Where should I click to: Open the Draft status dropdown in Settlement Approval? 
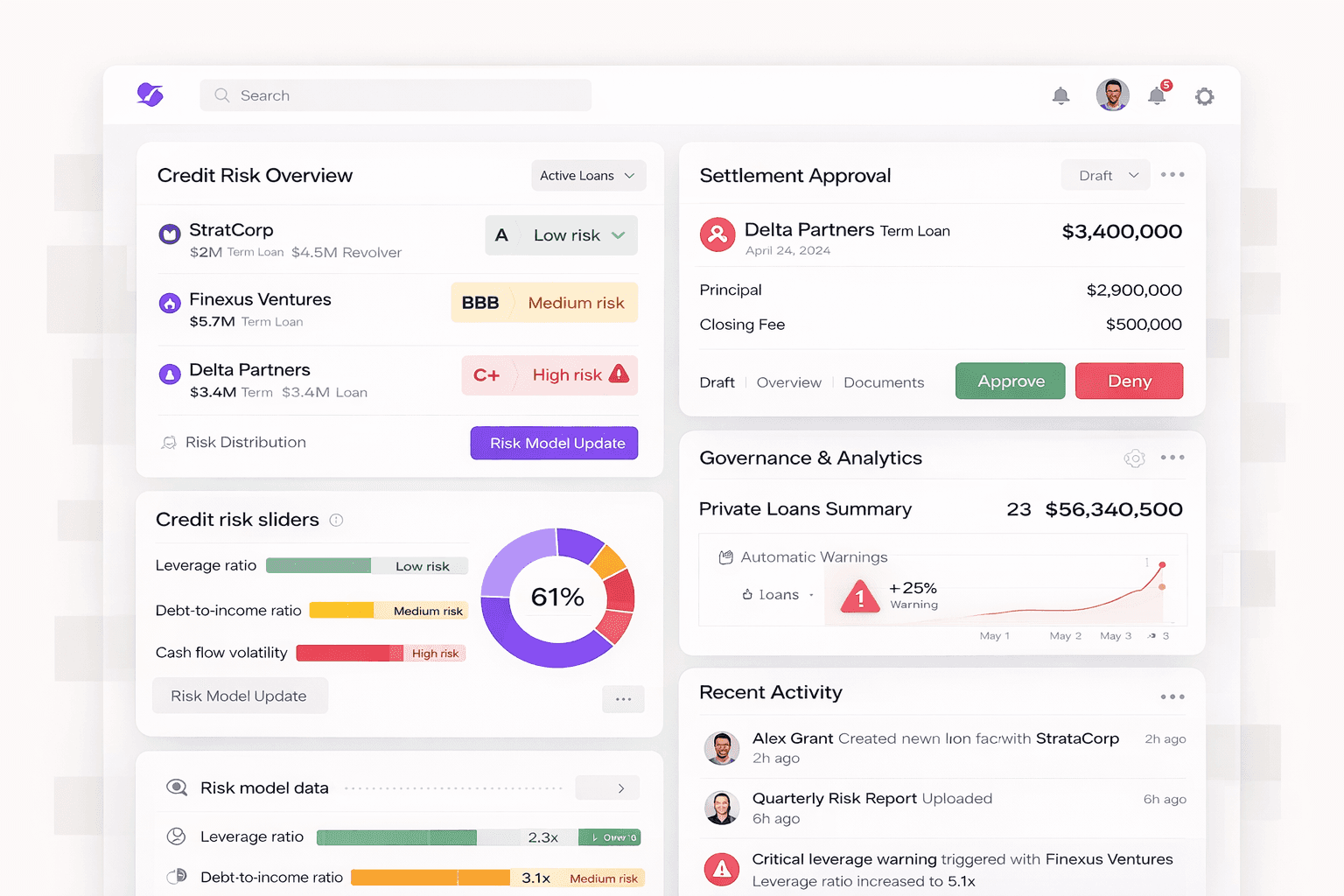(x=1105, y=175)
